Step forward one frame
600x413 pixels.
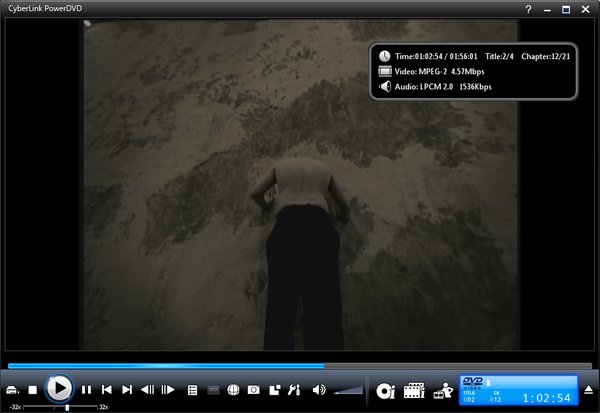[x=168, y=390]
